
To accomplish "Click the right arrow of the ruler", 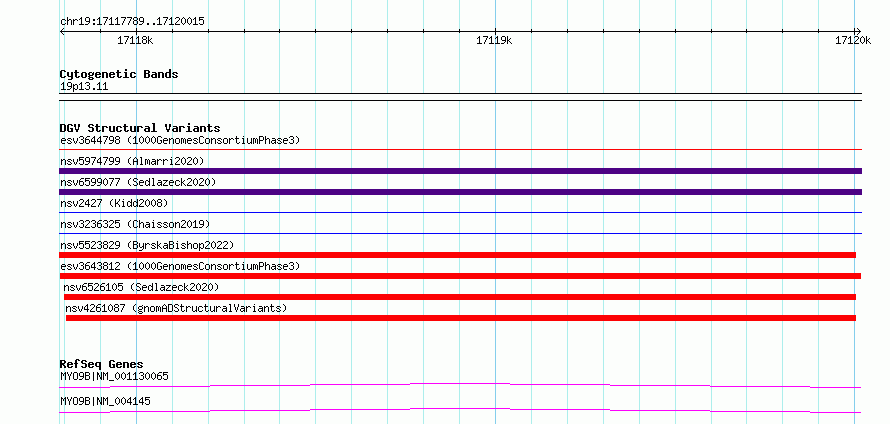I will 858,32.
